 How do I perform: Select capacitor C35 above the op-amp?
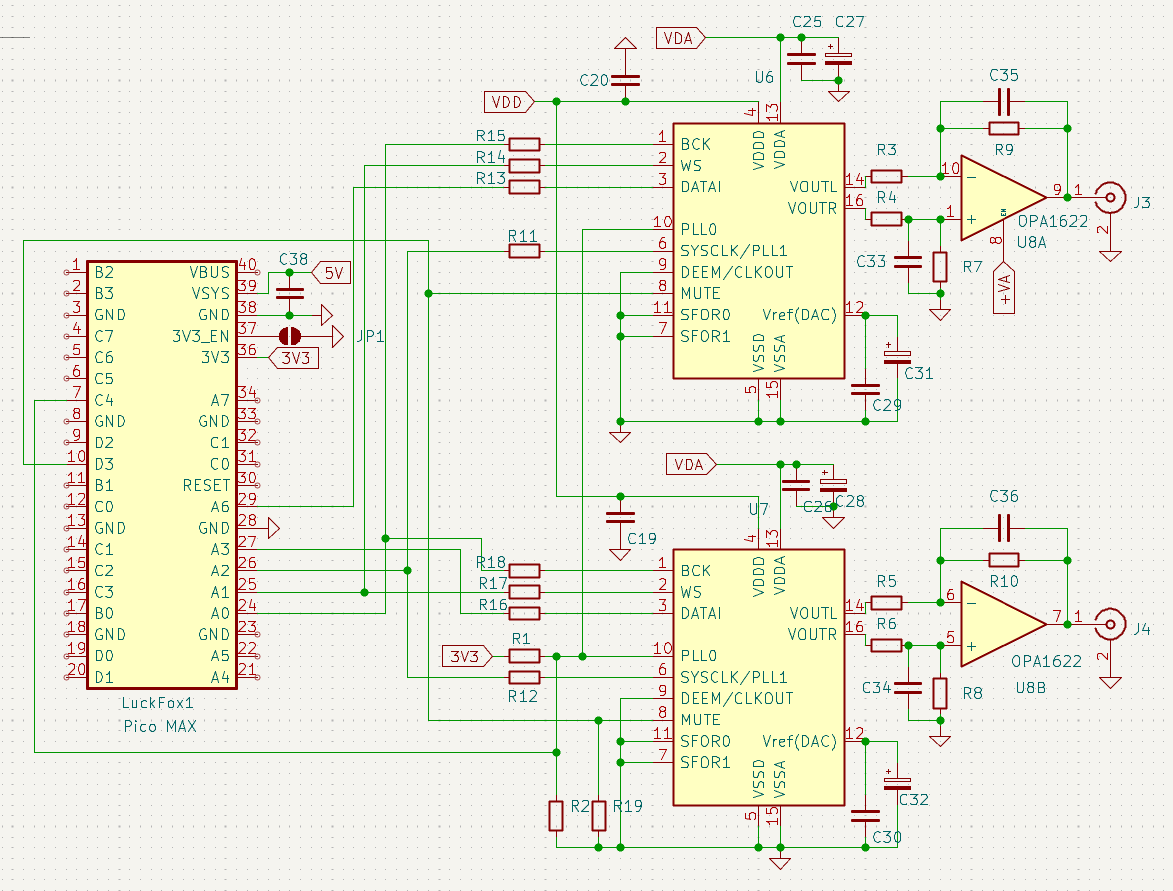tap(1003, 101)
